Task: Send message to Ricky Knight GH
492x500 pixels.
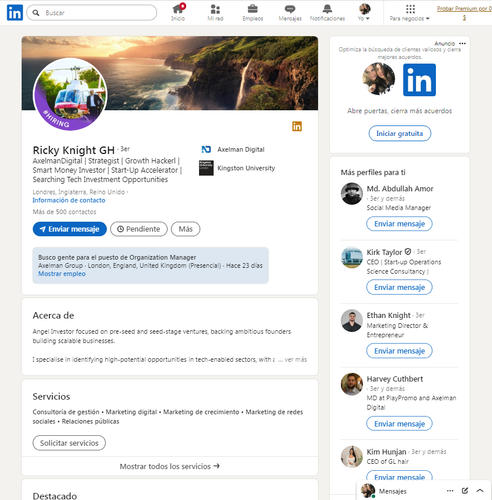Action: coord(70,229)
